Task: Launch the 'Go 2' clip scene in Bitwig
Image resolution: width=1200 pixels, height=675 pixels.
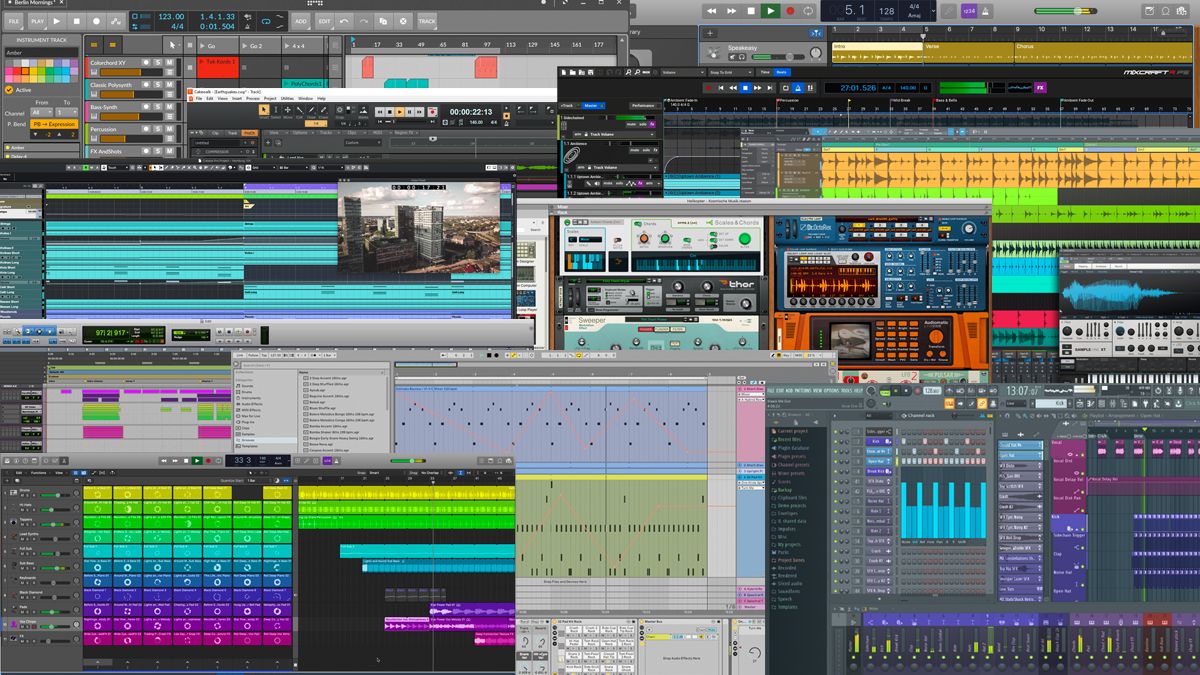Action: coord(244,46)
